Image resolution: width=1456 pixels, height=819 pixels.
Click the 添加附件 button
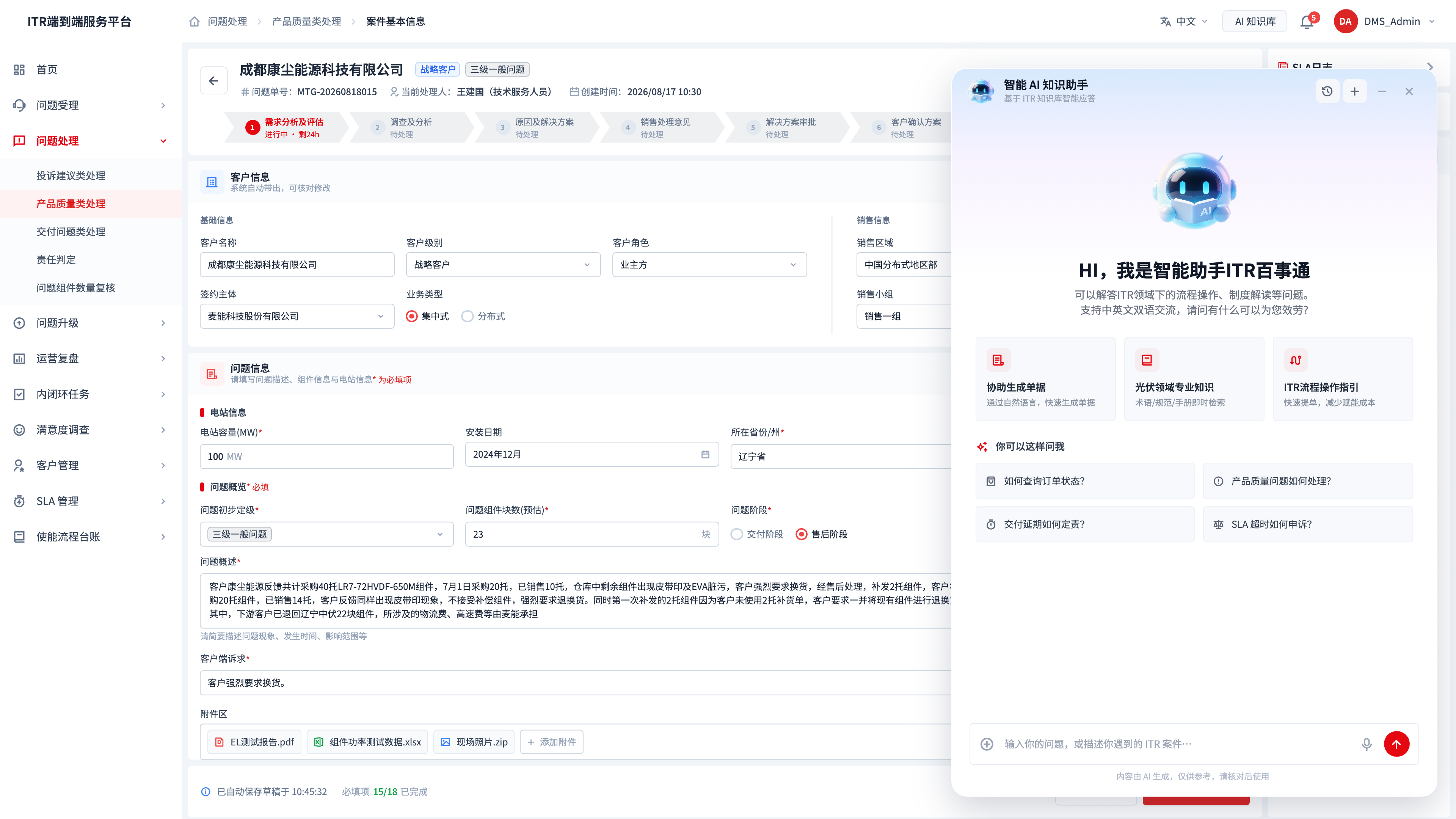click(x=551, y=742)
